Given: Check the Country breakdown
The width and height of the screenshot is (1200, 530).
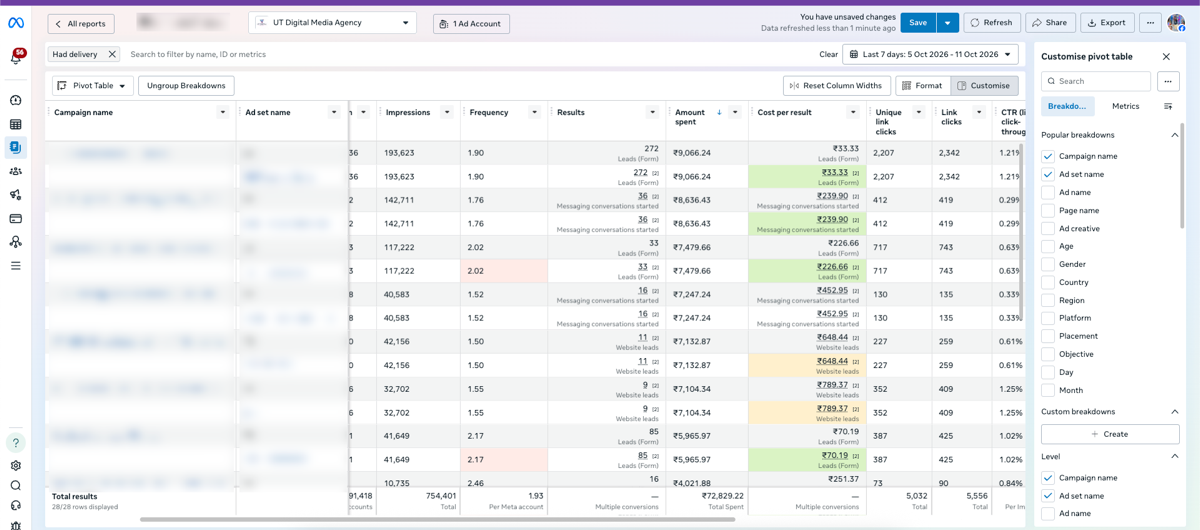Looking at the screenshot, I should tap(1047, 282).
